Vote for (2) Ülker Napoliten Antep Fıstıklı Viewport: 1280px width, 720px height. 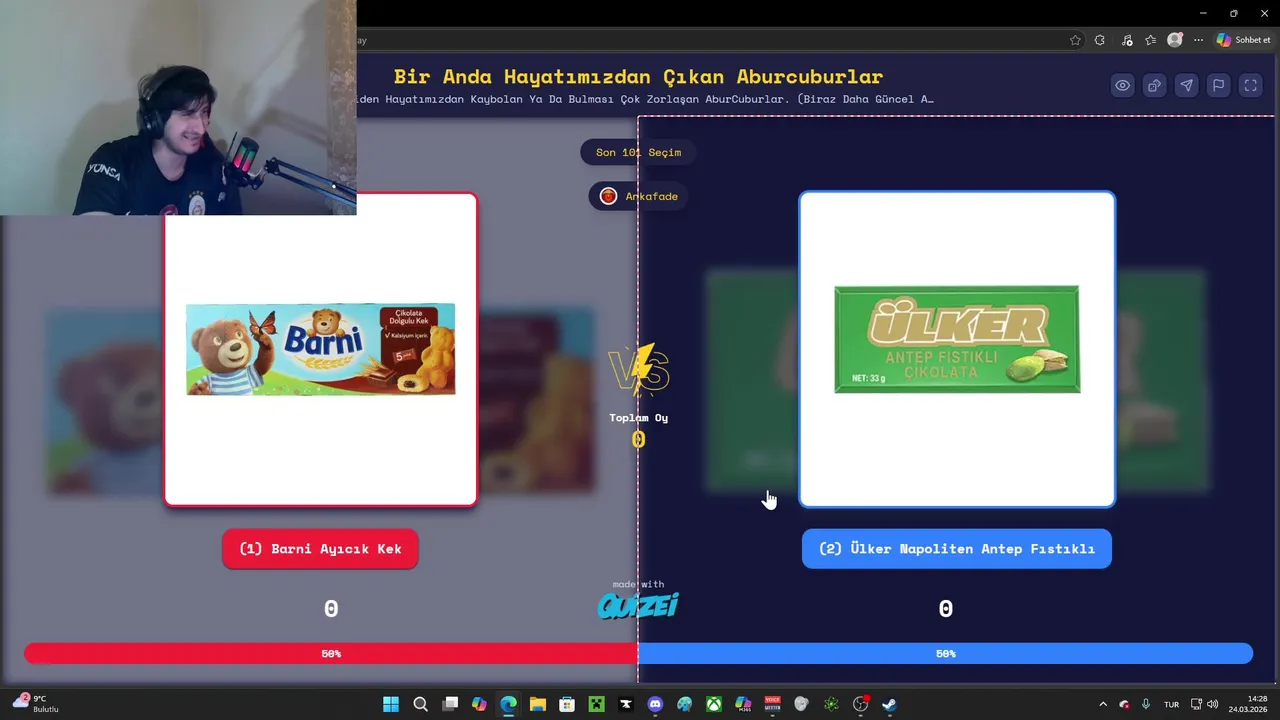(x=957, y=549)
